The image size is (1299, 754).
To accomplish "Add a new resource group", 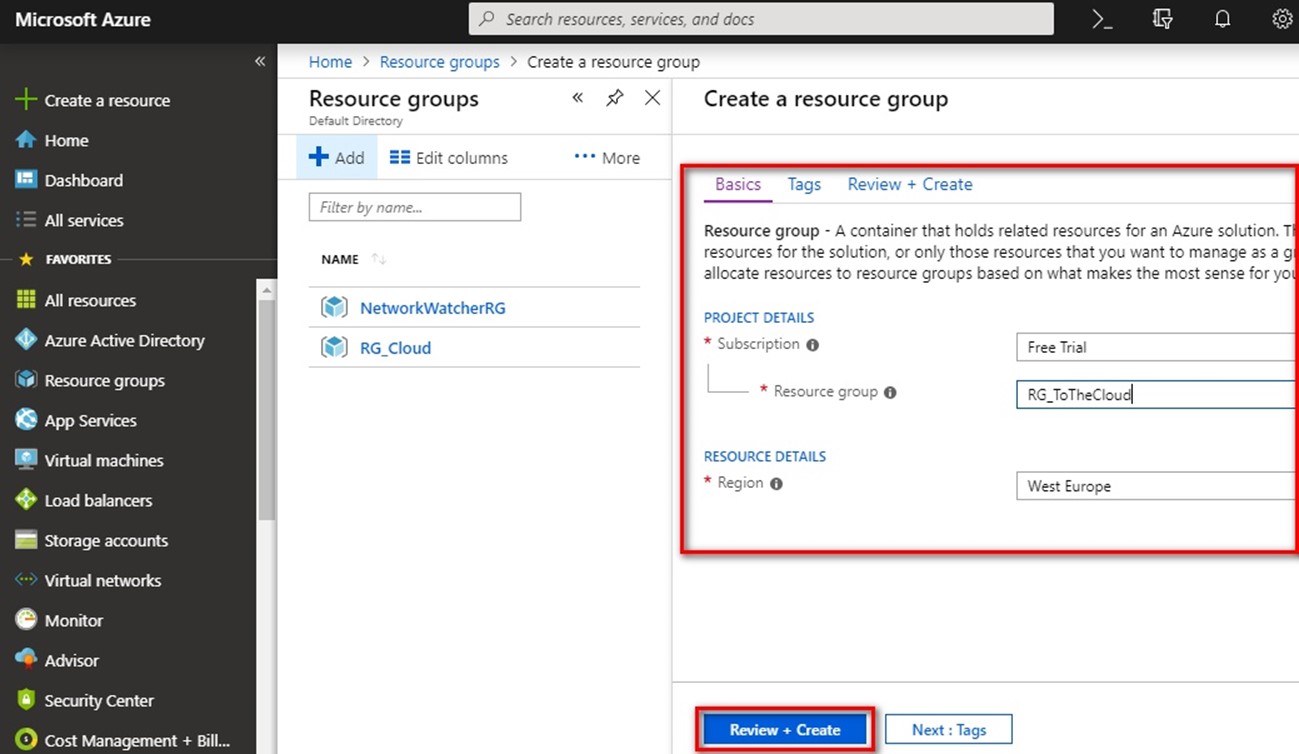I will pyautogui.click(x=337, y=157).
